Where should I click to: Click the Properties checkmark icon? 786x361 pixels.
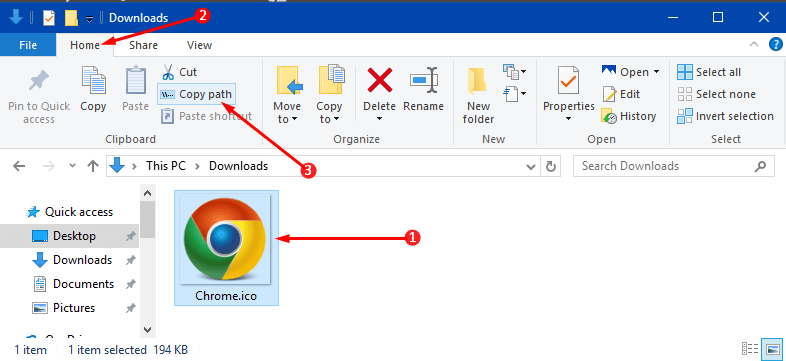(568, 81)
